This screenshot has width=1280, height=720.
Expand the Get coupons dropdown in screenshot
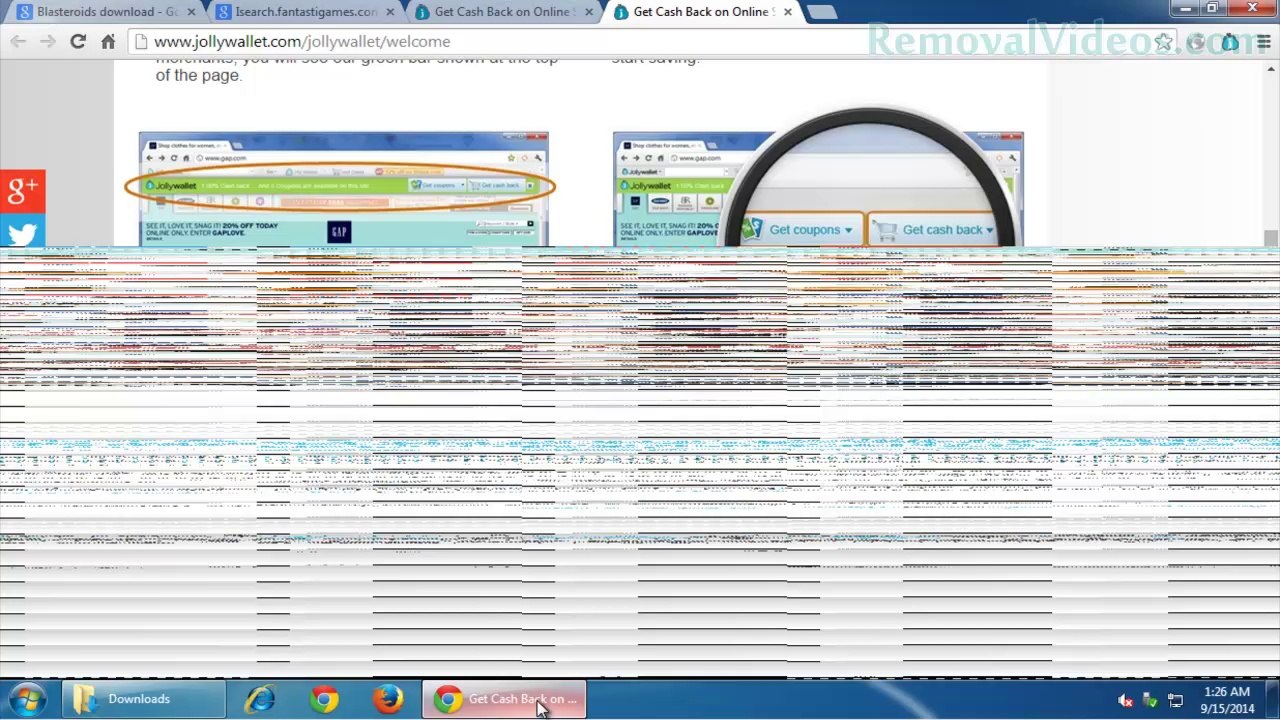(x=812, y=230)
